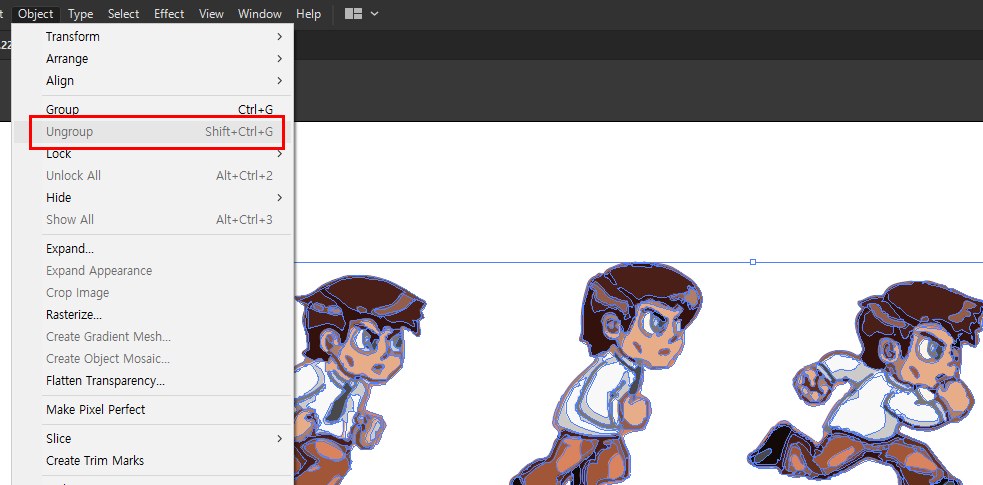Image resolution: width=983 pixels, height=485 pixels.
Task: Click the top selection bounding-box handle
Action: pyautogui.click(x=753, y=262)
